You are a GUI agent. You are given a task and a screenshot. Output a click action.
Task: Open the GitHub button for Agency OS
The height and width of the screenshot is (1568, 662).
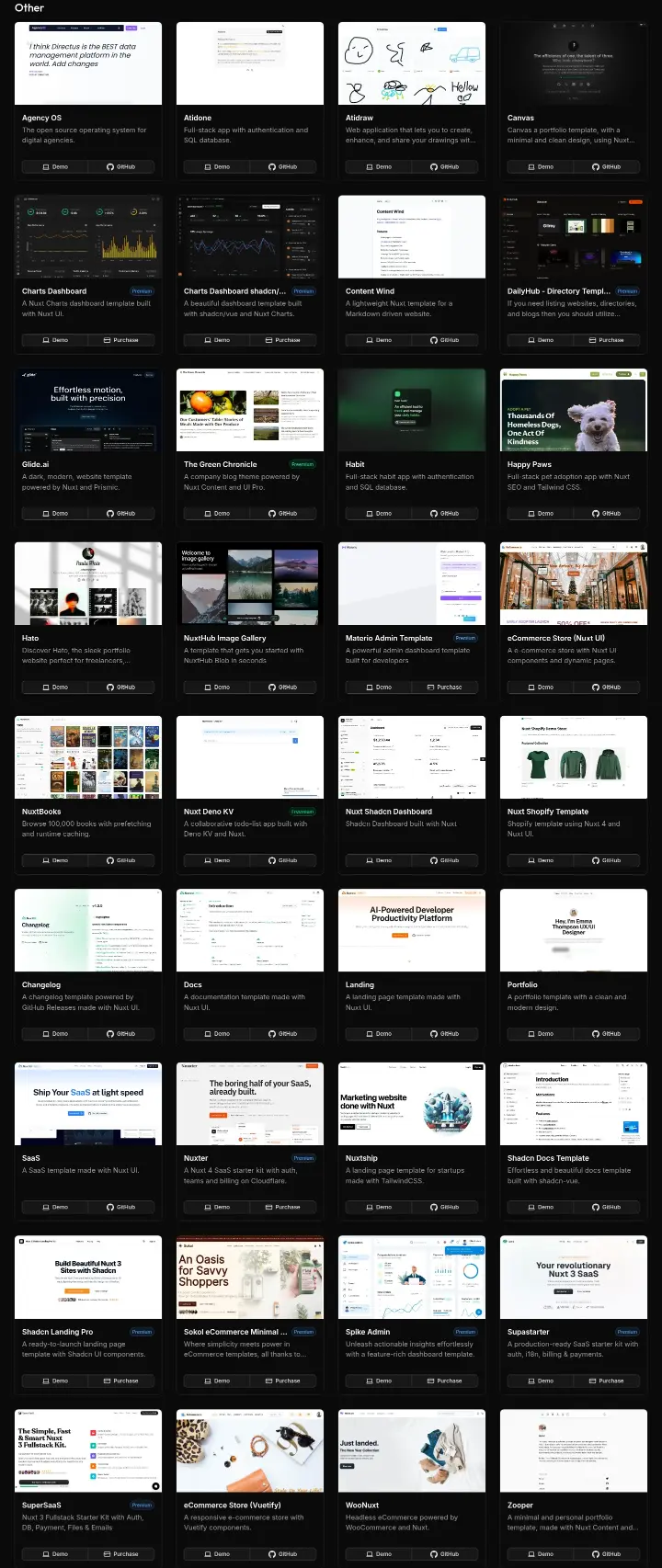(121, 167)
